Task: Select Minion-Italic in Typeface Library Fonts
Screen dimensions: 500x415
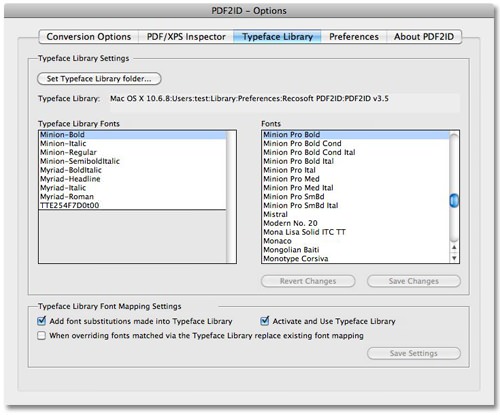Action: tap(132, 144)
